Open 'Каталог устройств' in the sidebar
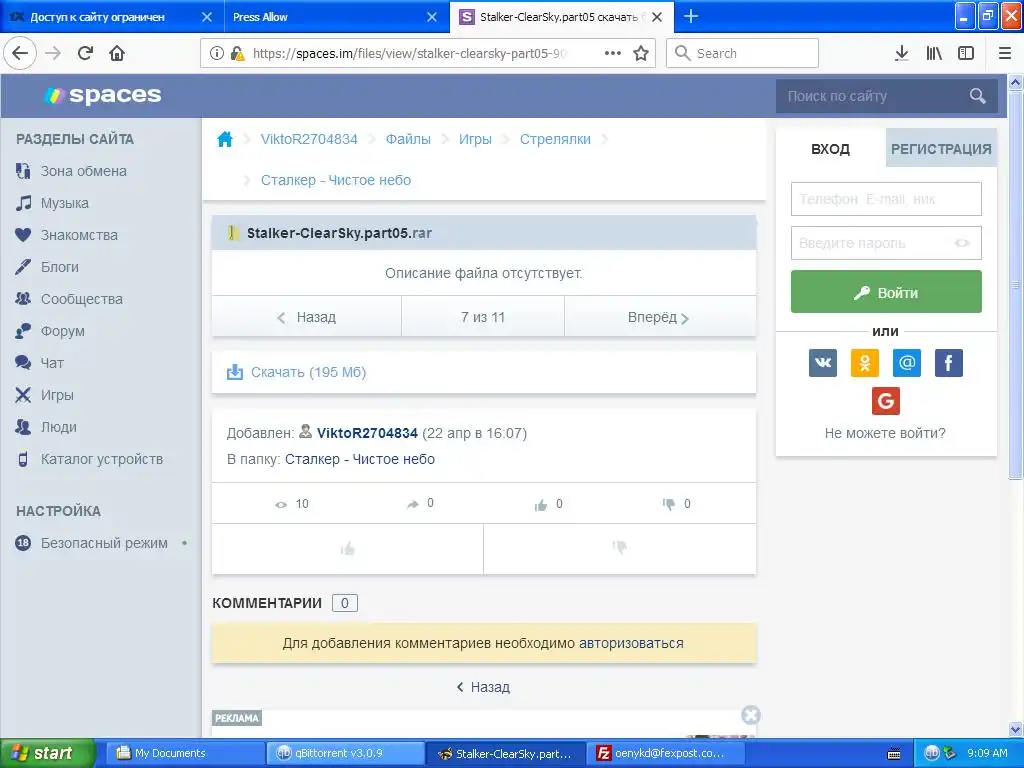Image resolution: width=1024 pixels, height=768 pixels. pyautogui.click(x=102, y=459)
